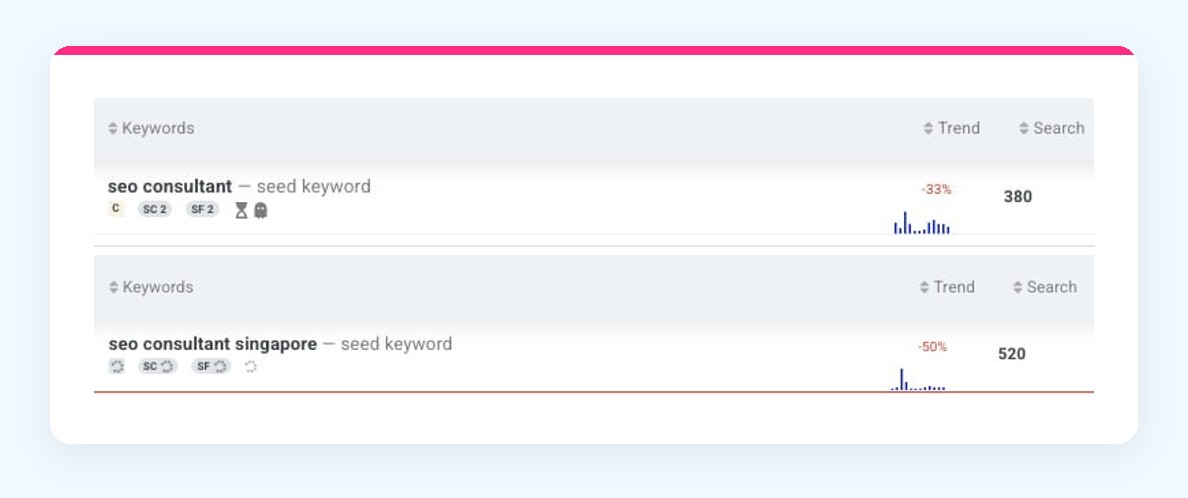Click the first loading badge under seo consultant singapore
Screen dimensions: 1188x498
[117, 367]
